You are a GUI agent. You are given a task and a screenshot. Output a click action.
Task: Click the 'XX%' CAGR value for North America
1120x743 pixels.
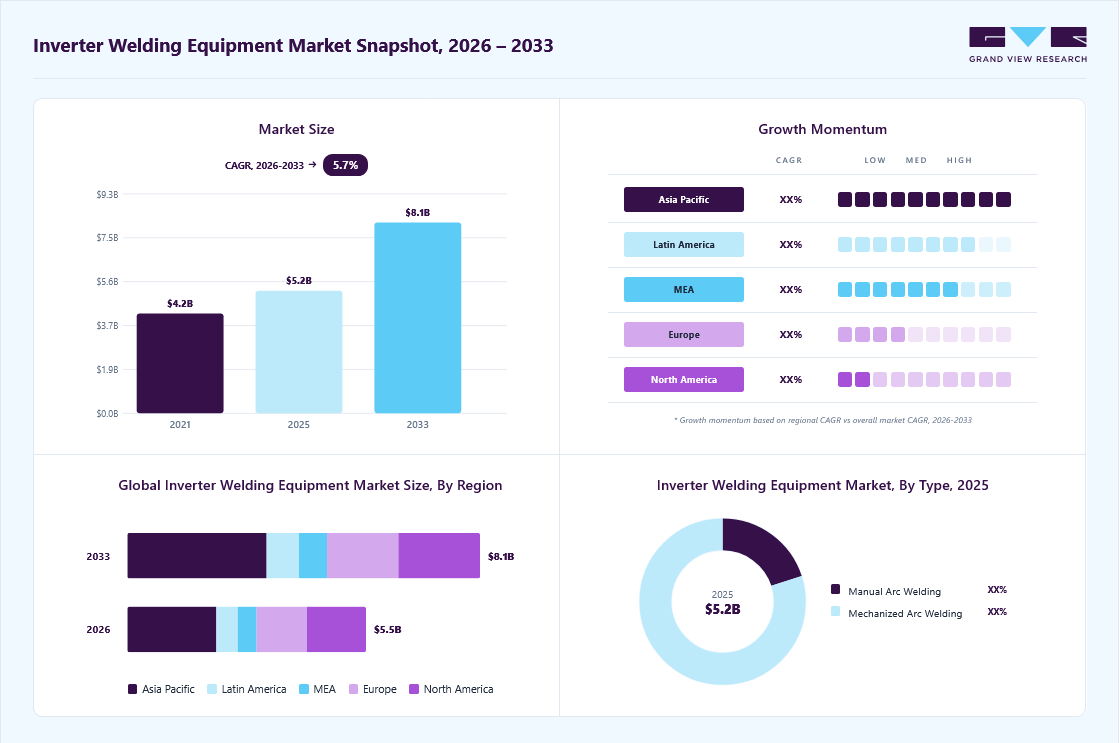point(791,379)
